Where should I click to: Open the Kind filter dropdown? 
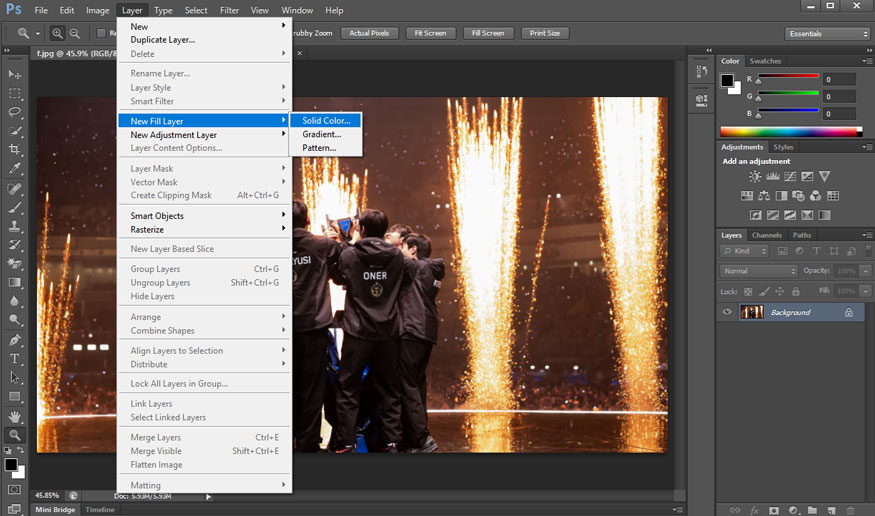[x=744, y=251]
